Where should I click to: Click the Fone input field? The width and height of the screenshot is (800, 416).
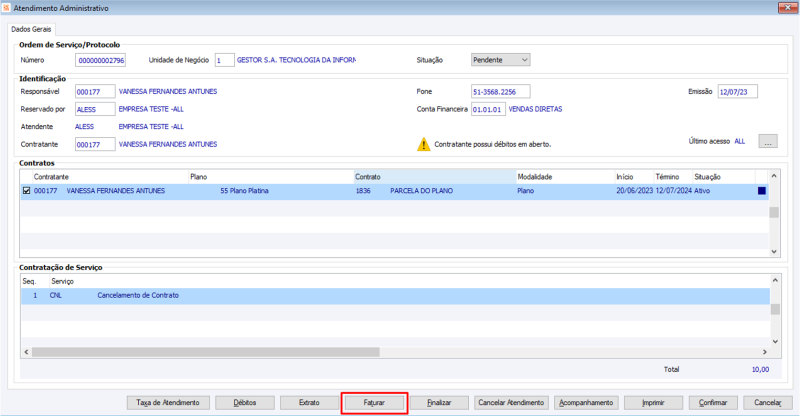(x=501, y=92)
